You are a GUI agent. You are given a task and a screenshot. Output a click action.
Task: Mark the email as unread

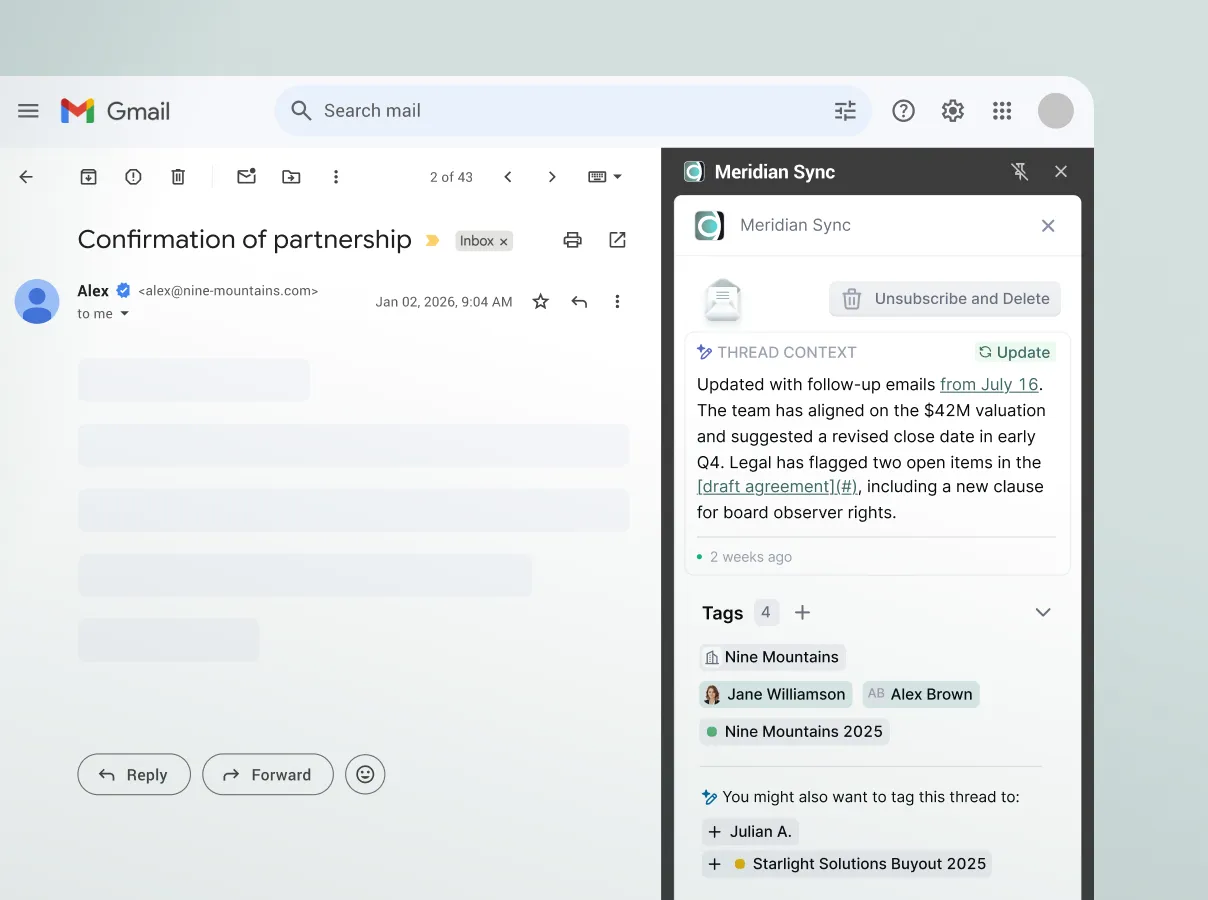pyautogui.click(x=246, y=177)
